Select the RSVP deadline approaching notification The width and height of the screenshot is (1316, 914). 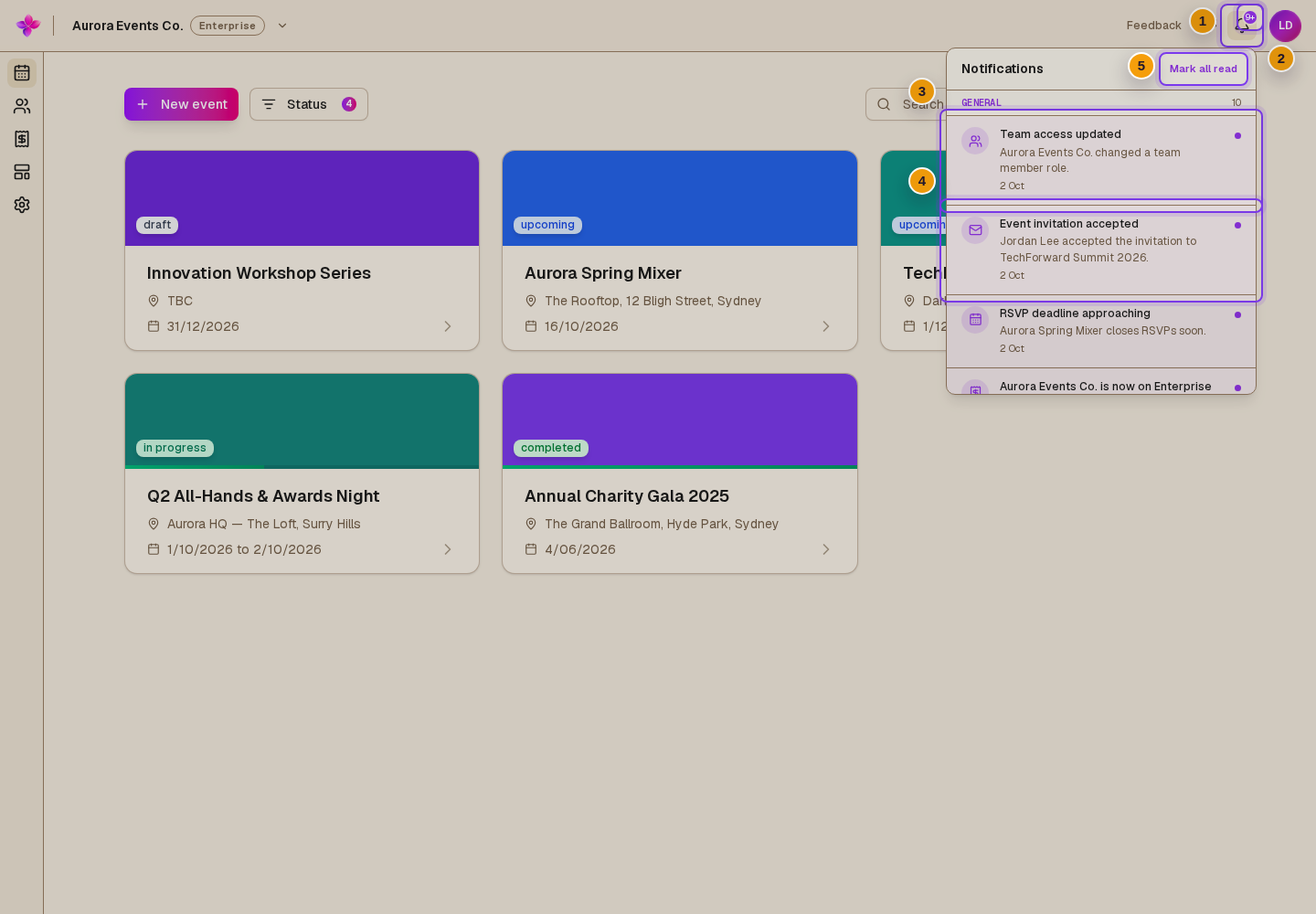pos(1101,331)
